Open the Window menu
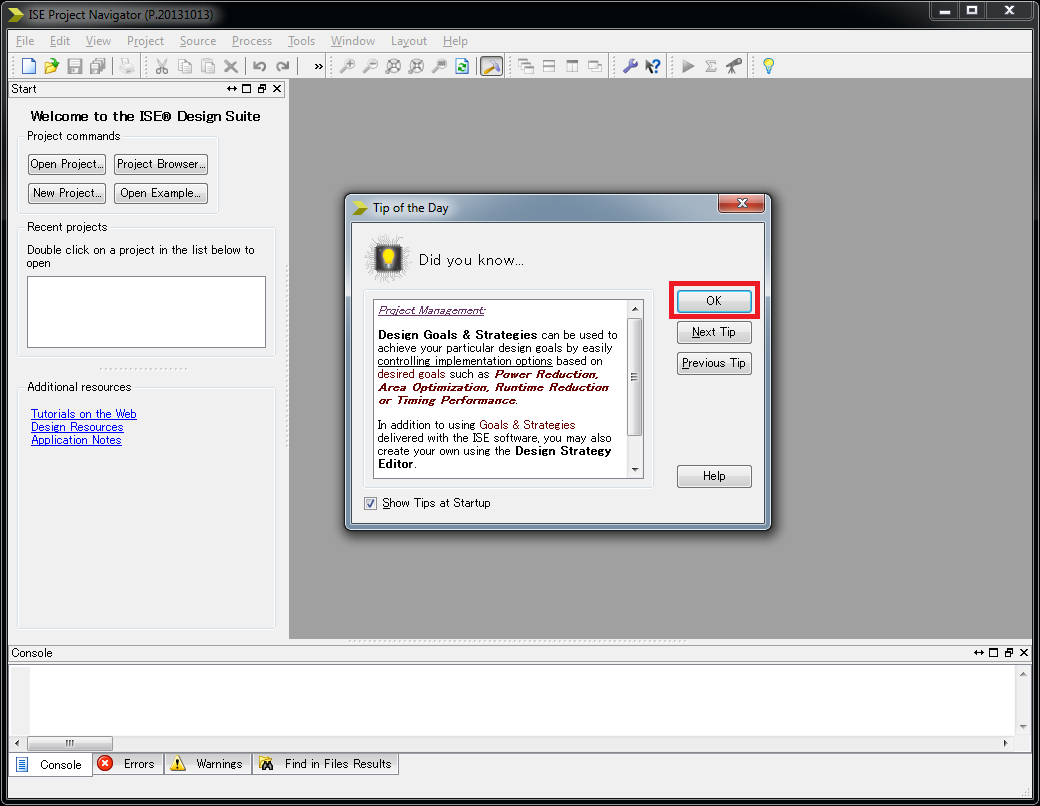Image resolution: width=1040 pixels, height=806 pixels. coord(353,40)
